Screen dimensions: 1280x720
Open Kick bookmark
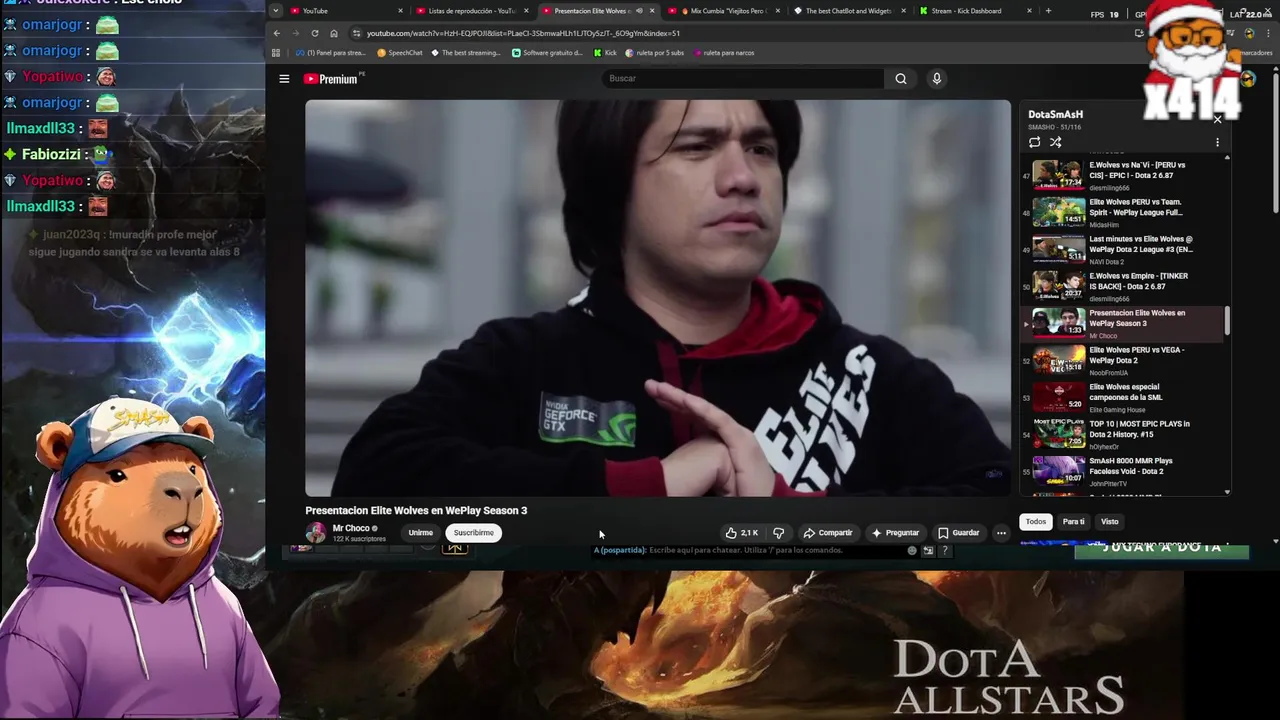click(x=605, y=53)
